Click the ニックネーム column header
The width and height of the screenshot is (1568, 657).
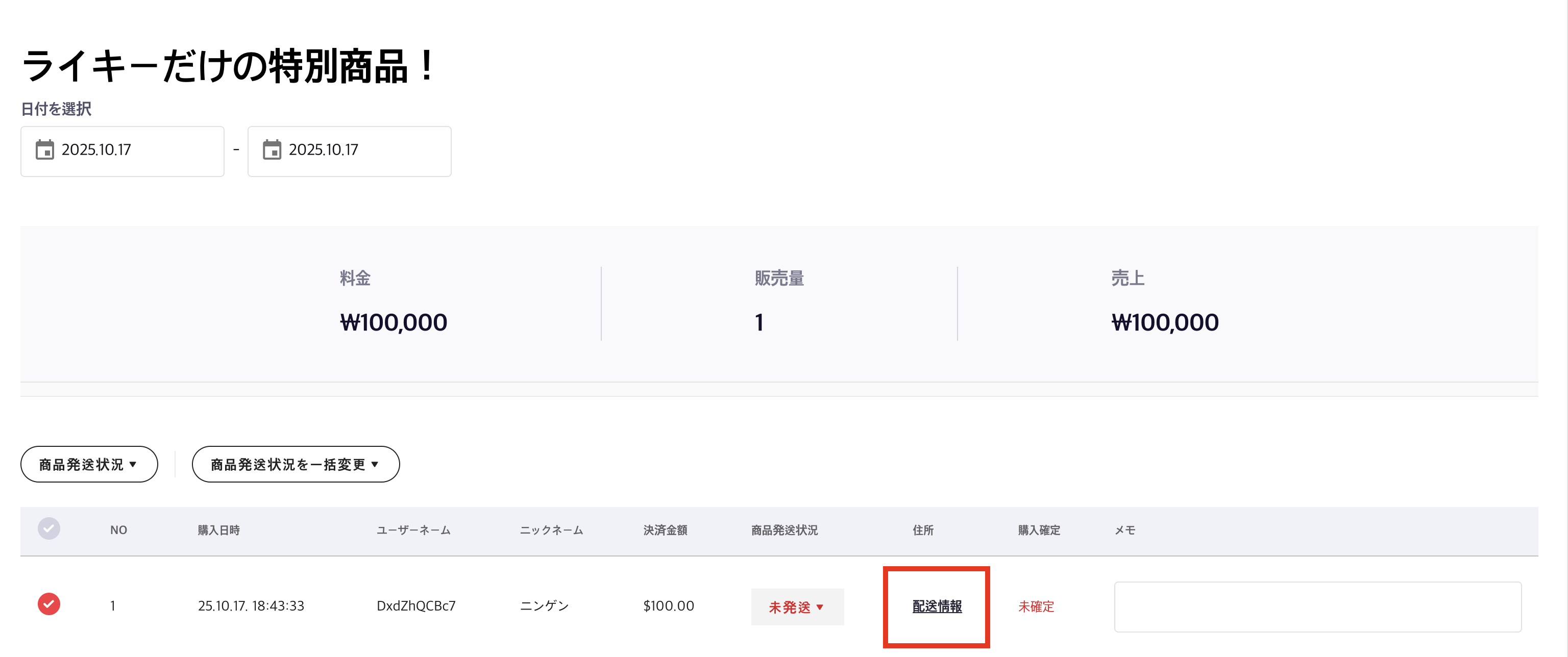[551, 530]
